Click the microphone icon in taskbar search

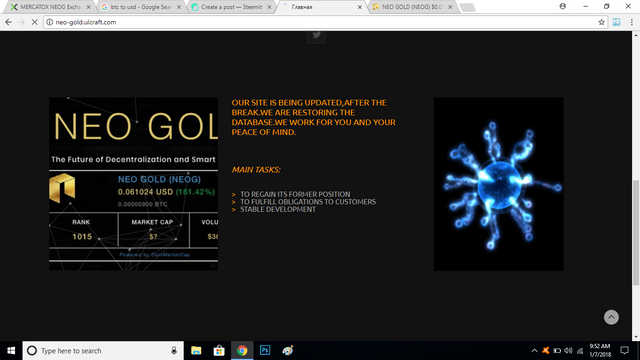coord(174,351)
